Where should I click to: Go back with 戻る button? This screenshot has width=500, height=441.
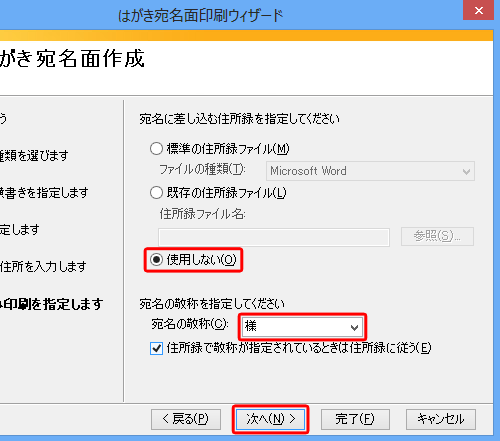[x=186, y=419]
